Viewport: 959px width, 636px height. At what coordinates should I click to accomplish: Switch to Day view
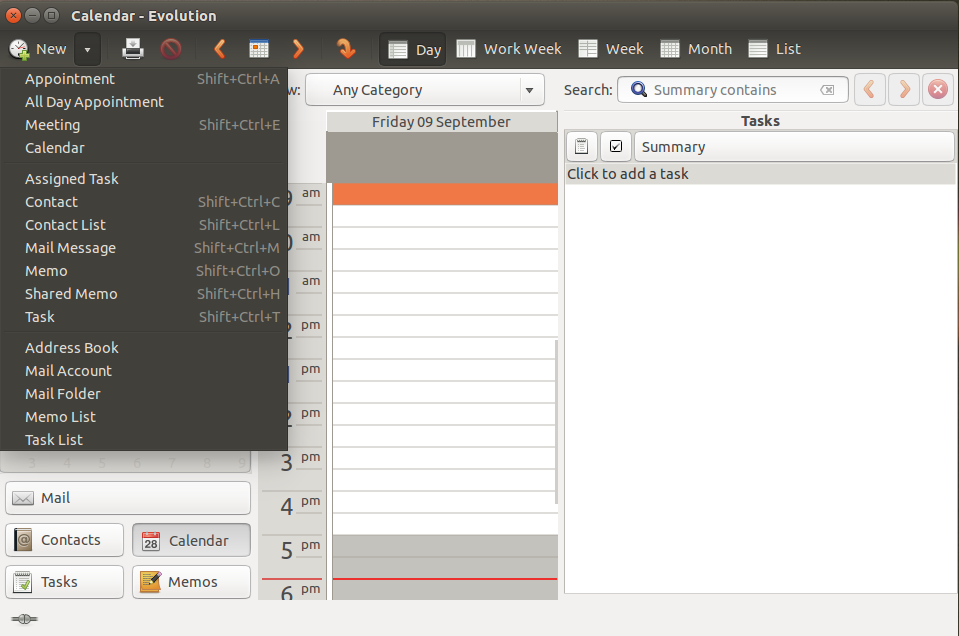413,49
